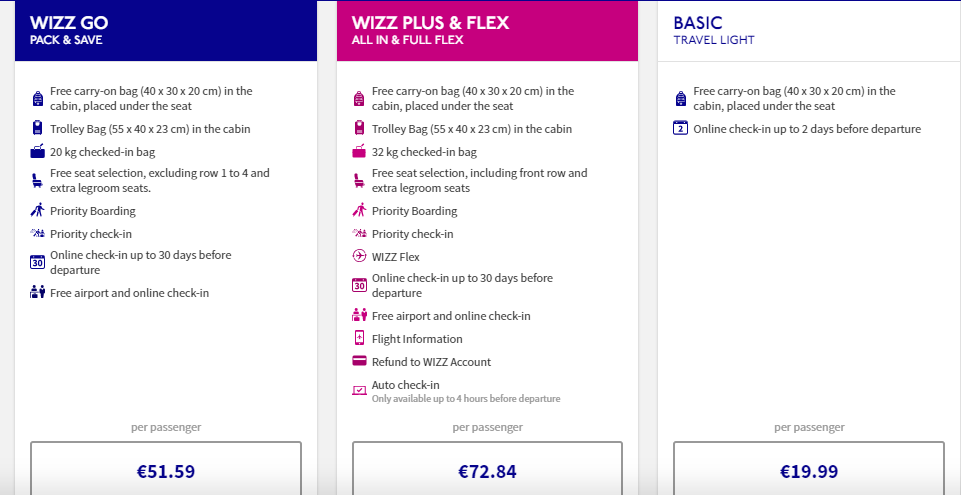Click the Auto check-in laptop icon
The image size is (961, 495).
coord(360,390)
